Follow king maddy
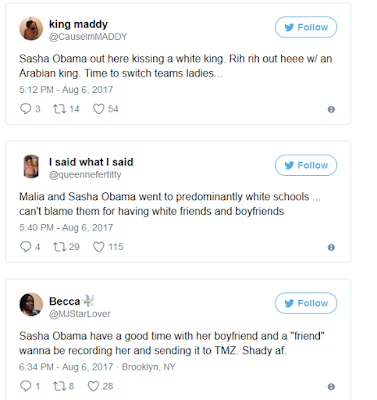The image size is (377, 400). pos(306,27)
